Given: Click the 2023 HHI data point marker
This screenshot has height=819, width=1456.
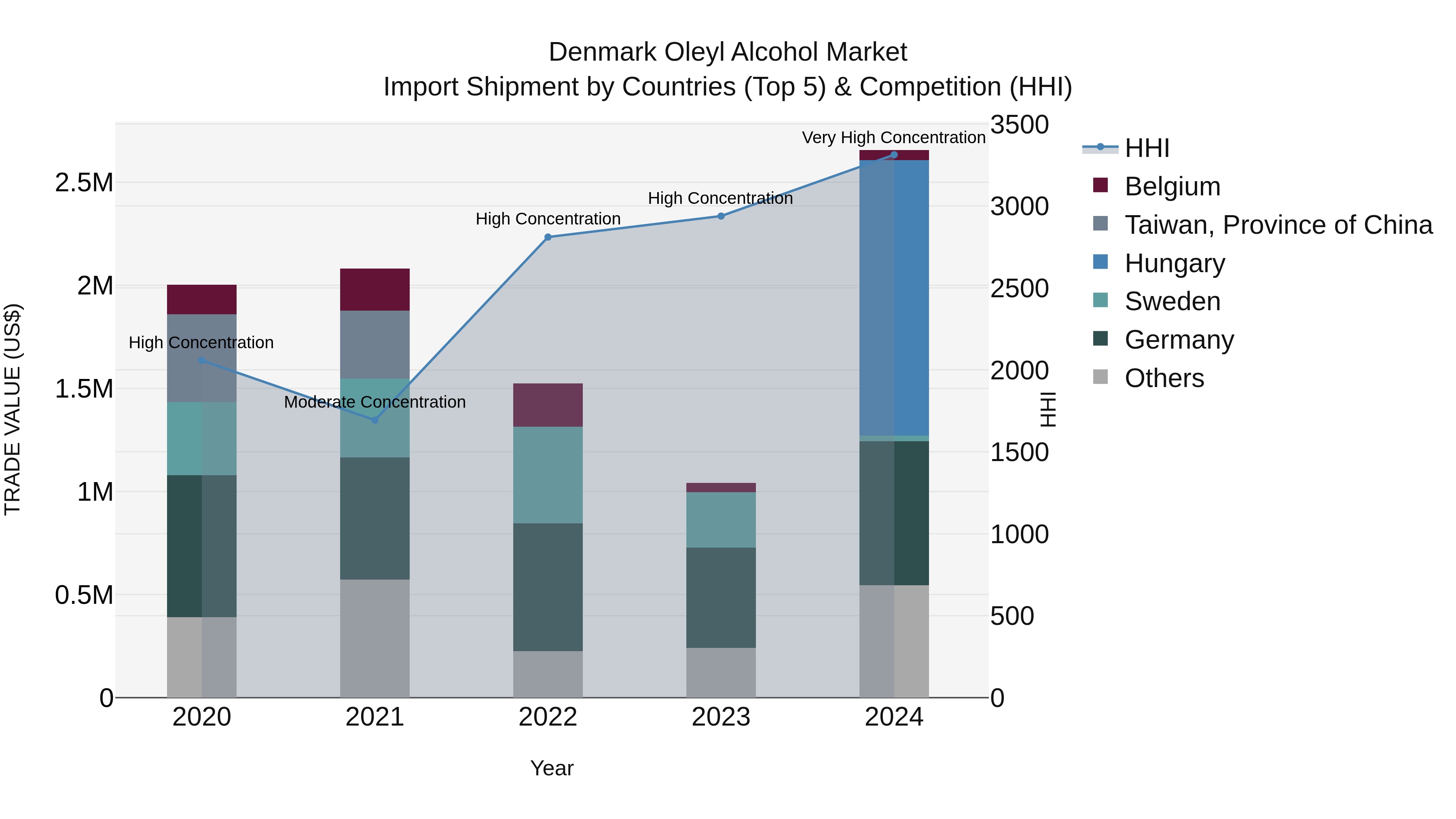Looking at the screenshot, I should (721, 216).
